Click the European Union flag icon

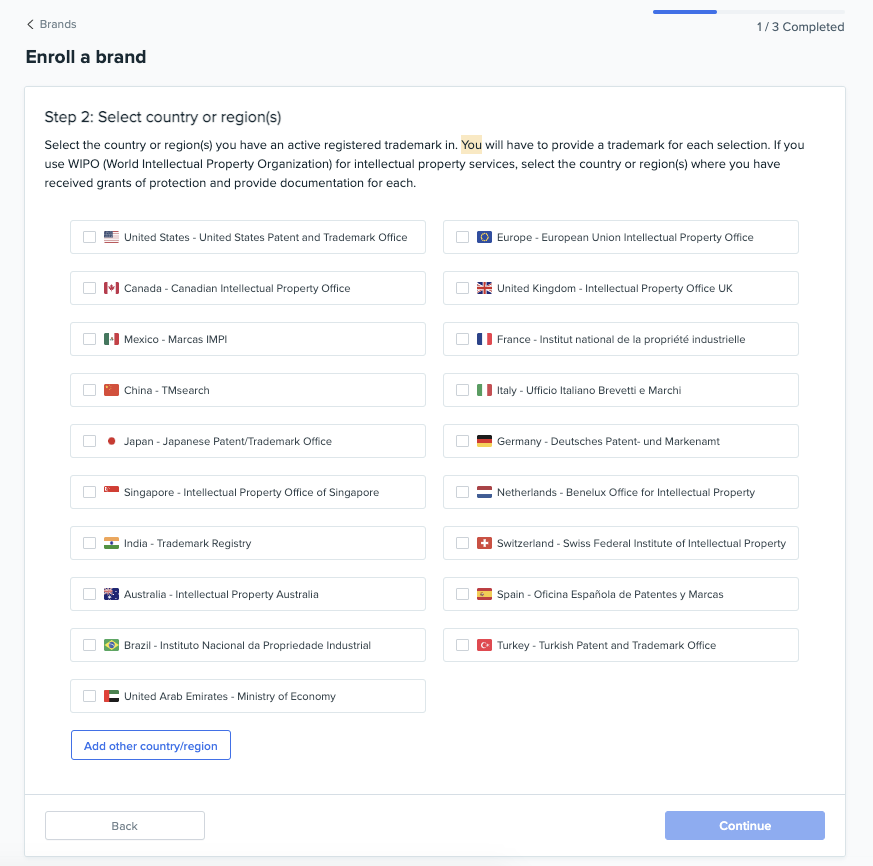tap(484, 237)
